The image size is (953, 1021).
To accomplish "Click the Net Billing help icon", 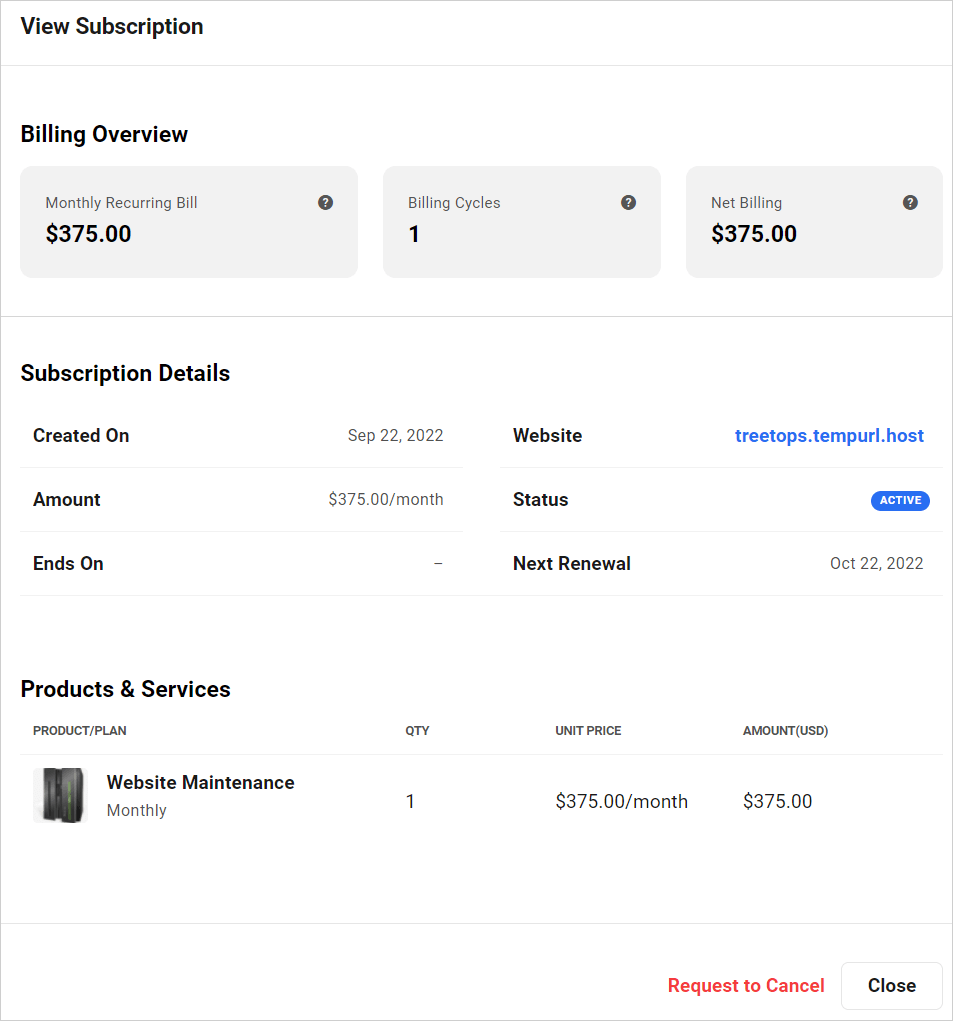I will click(x=910, y=202).
